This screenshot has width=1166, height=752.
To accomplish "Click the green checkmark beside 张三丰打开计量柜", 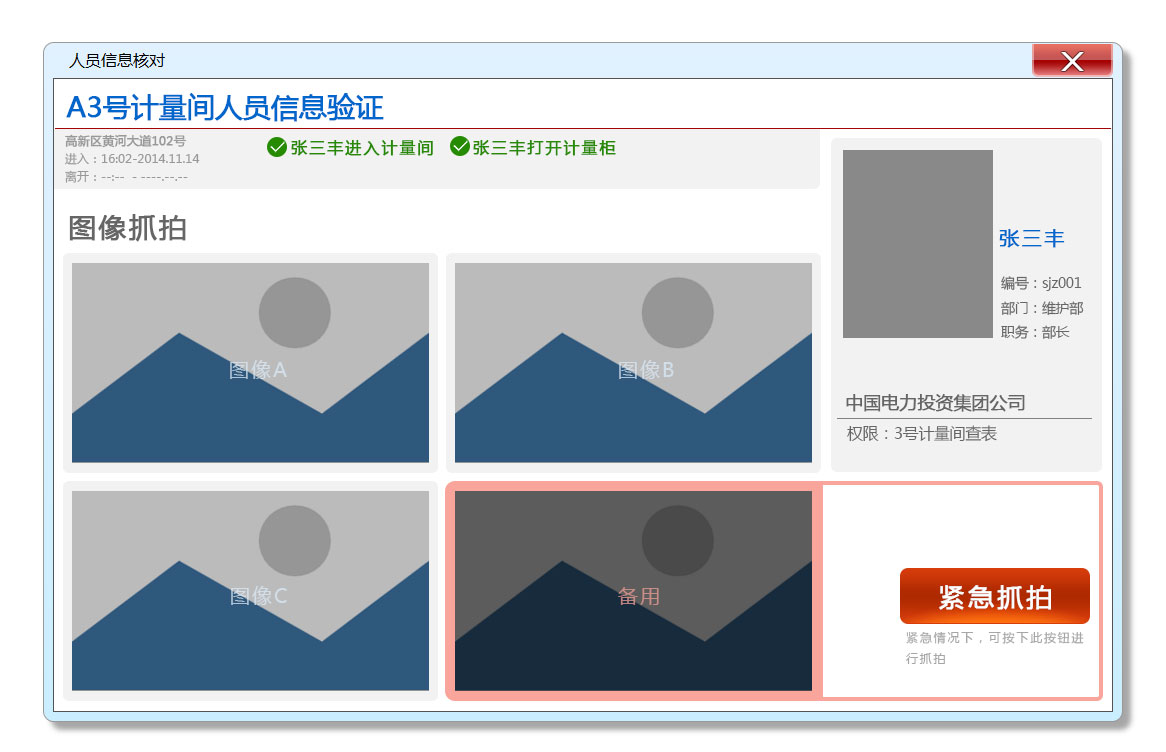I will (x=460, y=148).
